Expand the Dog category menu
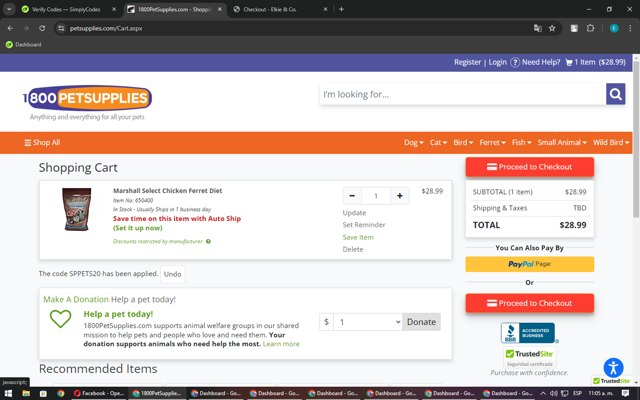 point(413,142)
